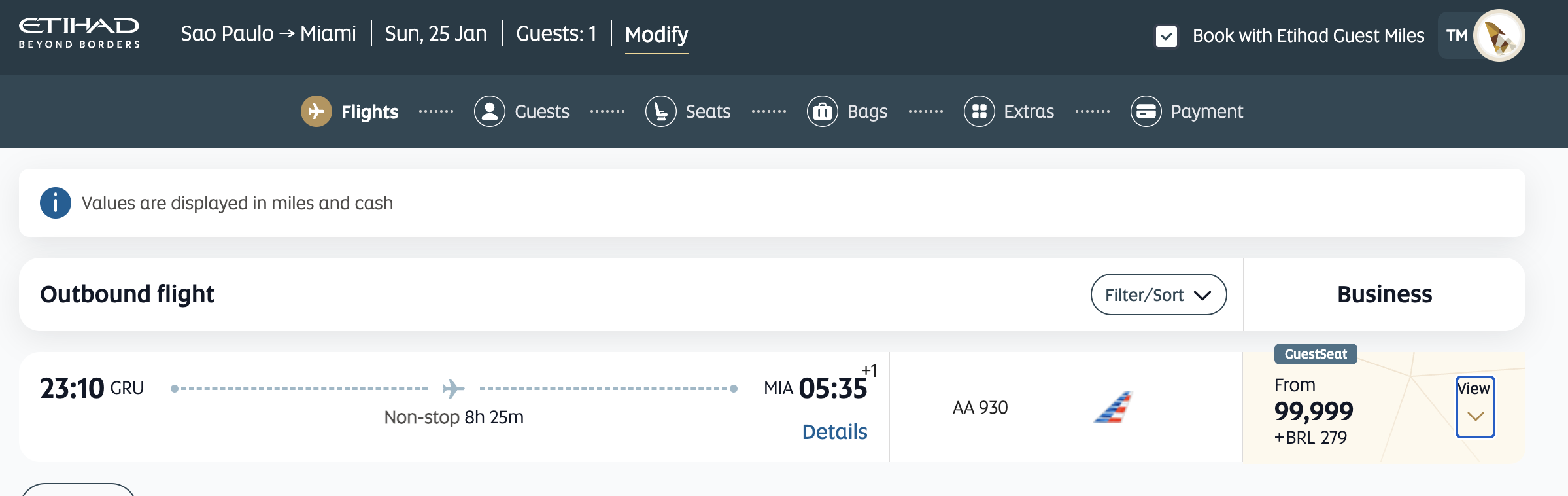Open the Filter/Sort dropdown

[x=1158, y=294]
